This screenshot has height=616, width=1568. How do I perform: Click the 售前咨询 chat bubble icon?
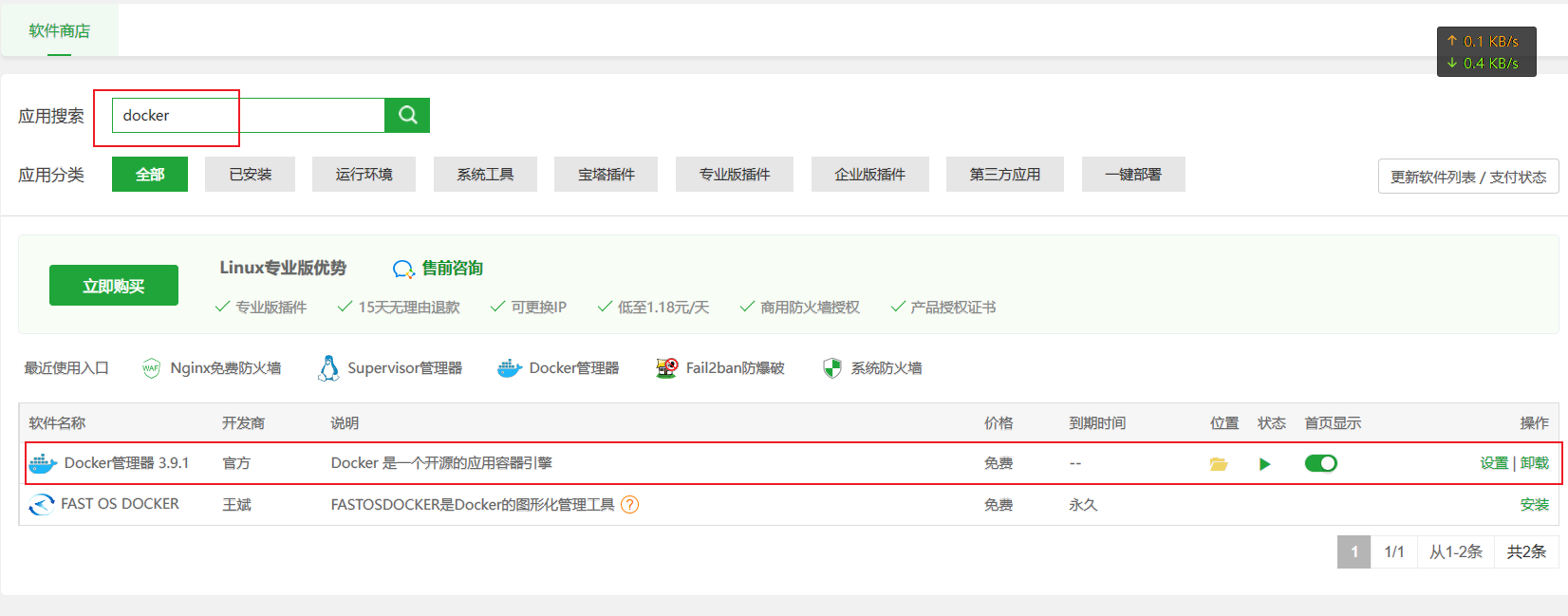[403, 270]
